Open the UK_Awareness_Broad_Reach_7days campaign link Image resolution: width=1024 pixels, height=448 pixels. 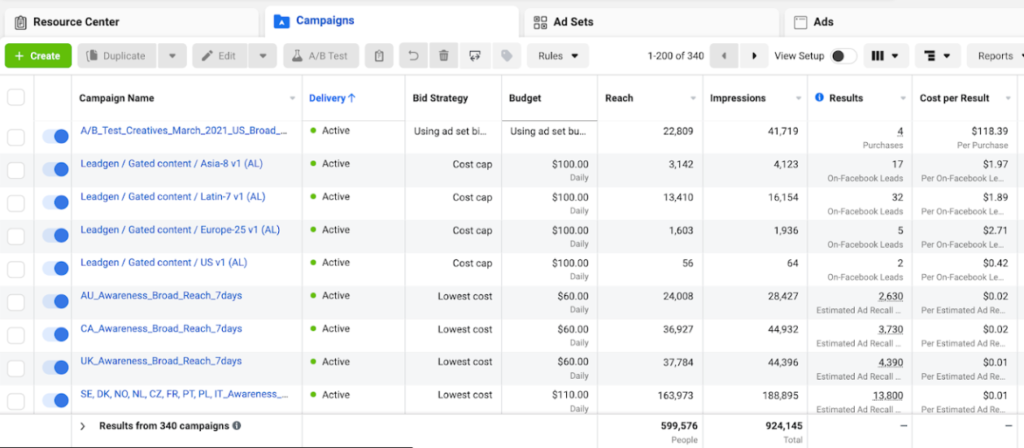[x=161, y=361]
